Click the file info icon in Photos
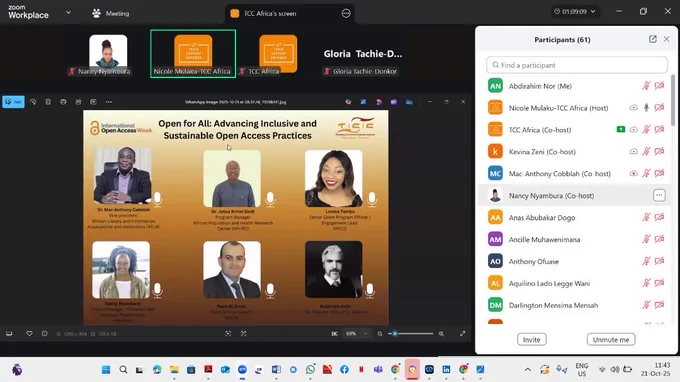The width and height of the screenshot is (680, 382). (x=44, y=333)
